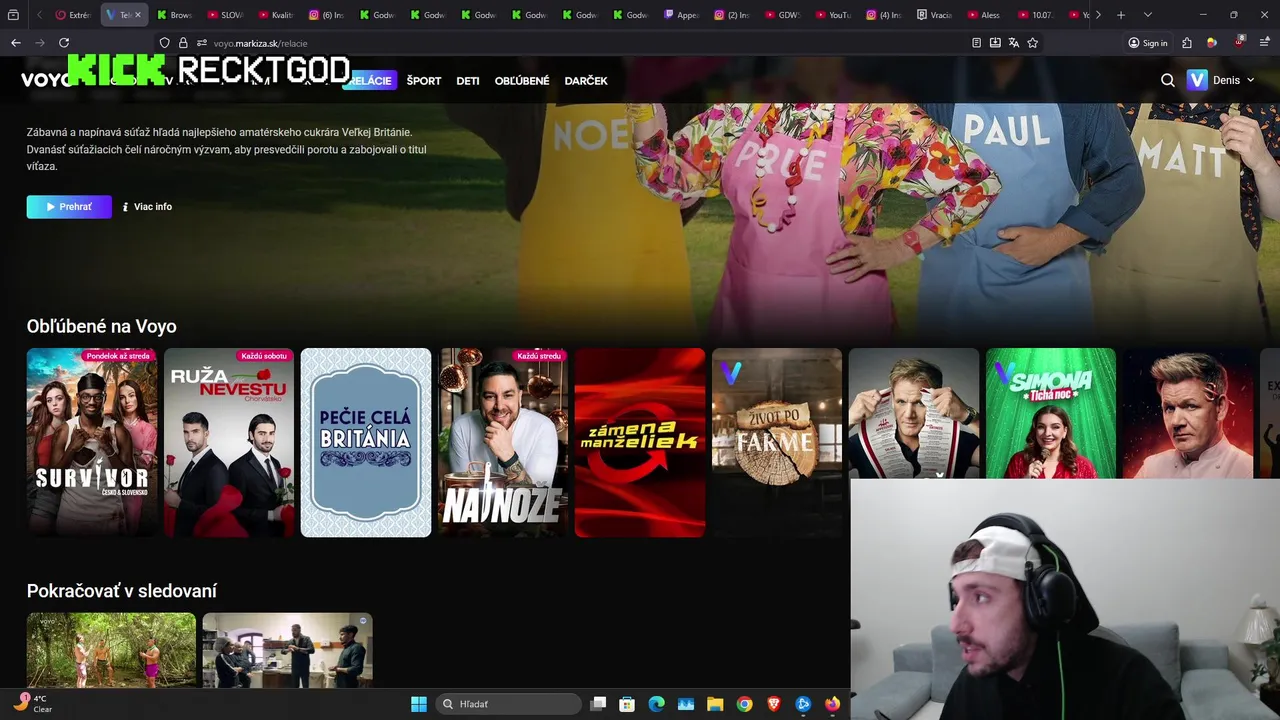Switch to the Brows browser tab

[x=175, y=15]
